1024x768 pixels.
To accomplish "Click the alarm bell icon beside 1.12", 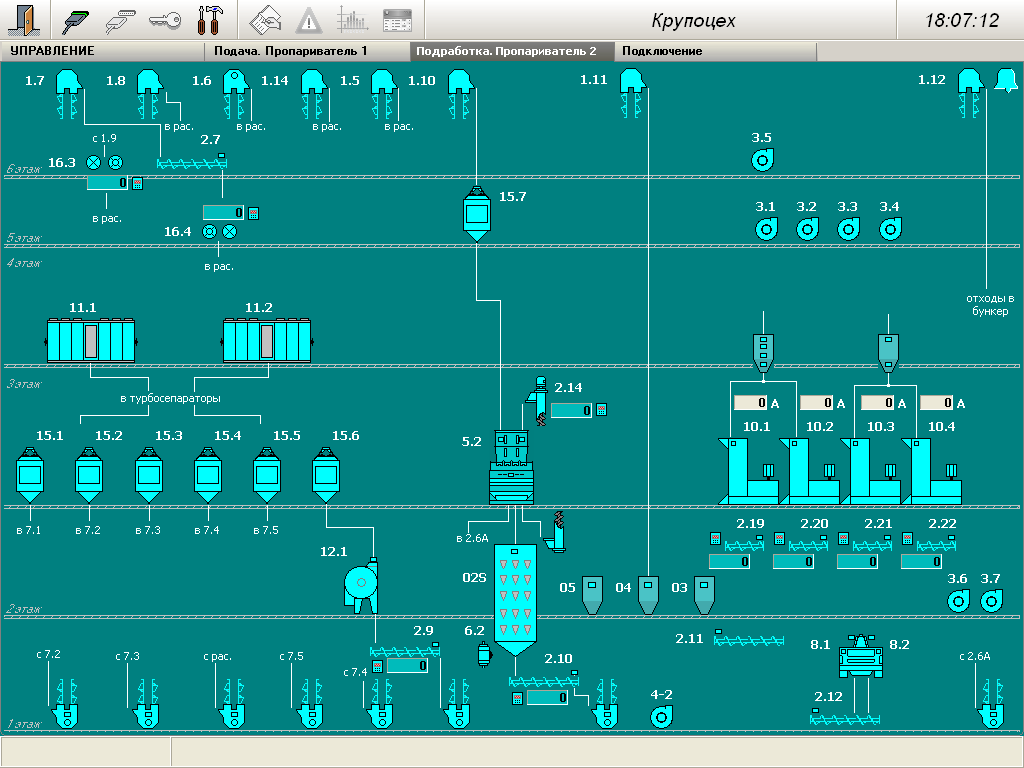I will [x=1005, y=80].
